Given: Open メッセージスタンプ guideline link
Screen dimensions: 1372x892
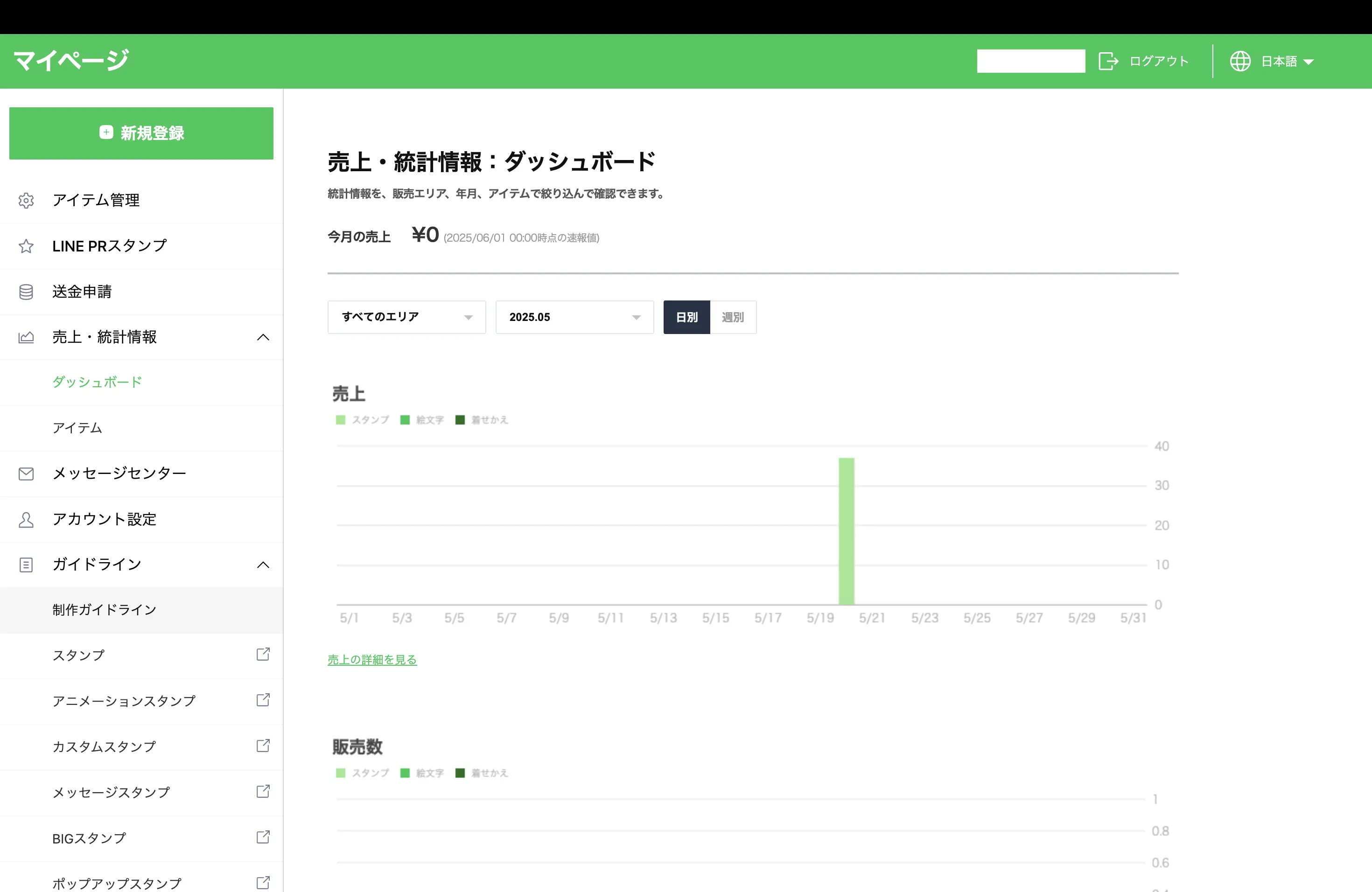Looking at the screenshot, I should [x=141, y=792].
